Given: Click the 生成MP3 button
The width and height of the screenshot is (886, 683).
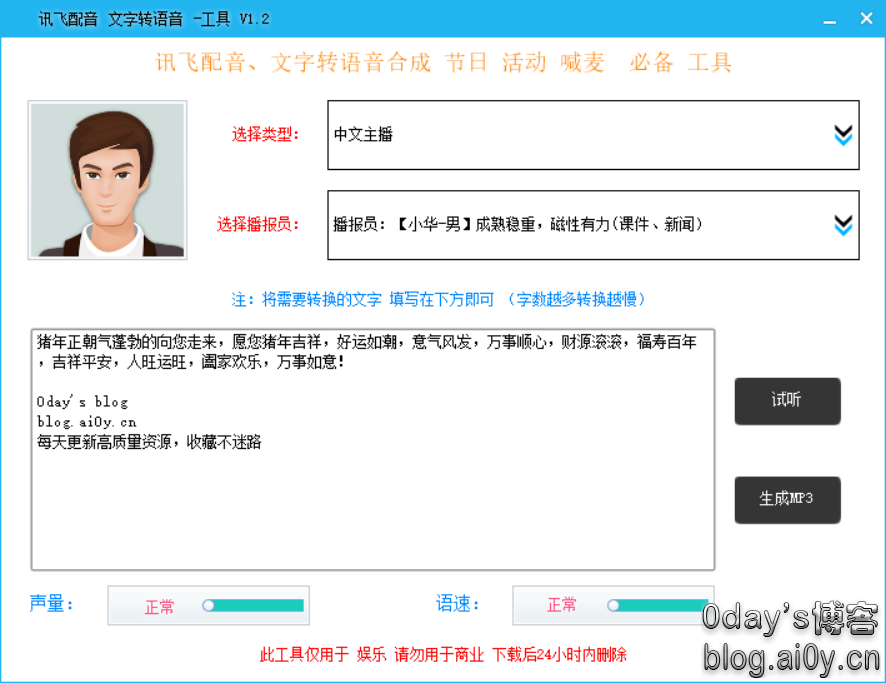Looking at the screenshot, I should [787, 499].
